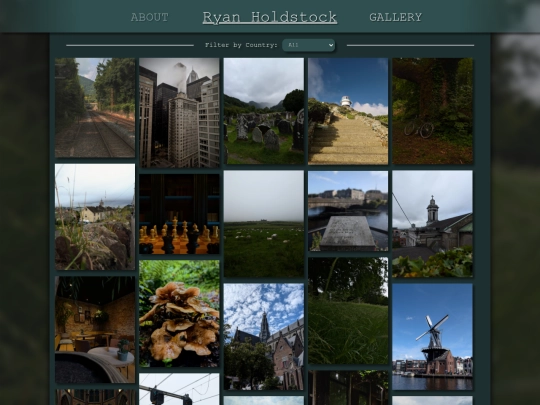
Task: Open the ABOUT page link
Action: pyautogui.click(x=149, y=17)
